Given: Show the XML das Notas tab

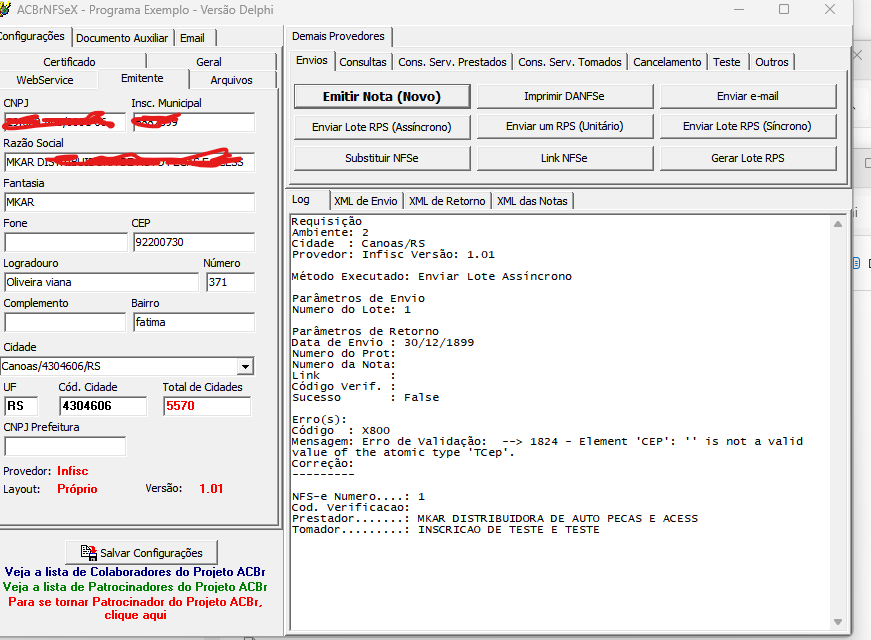Looking at the screenshot, I should (x=532, y=201).
